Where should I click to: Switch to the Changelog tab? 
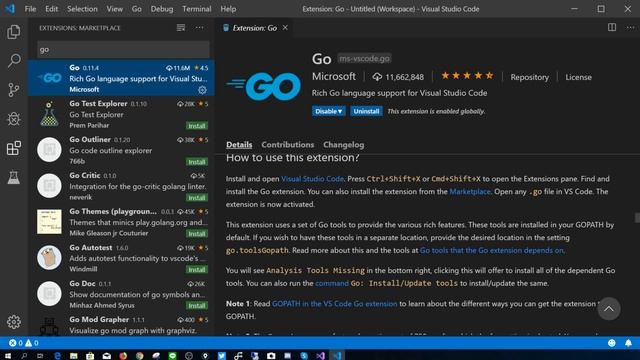344,144
